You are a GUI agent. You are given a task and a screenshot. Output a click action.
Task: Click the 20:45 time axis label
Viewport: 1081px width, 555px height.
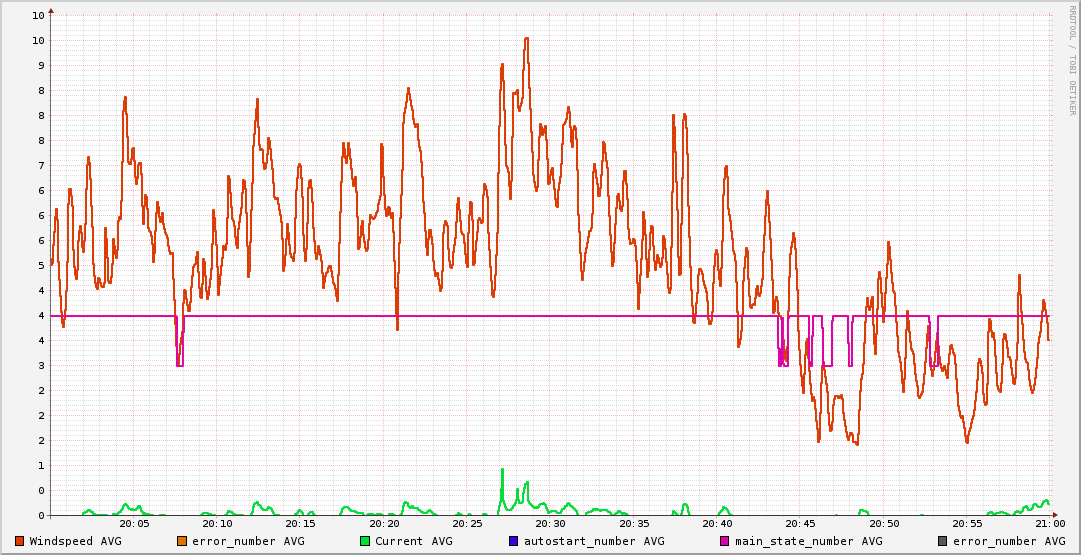point(800,523)
